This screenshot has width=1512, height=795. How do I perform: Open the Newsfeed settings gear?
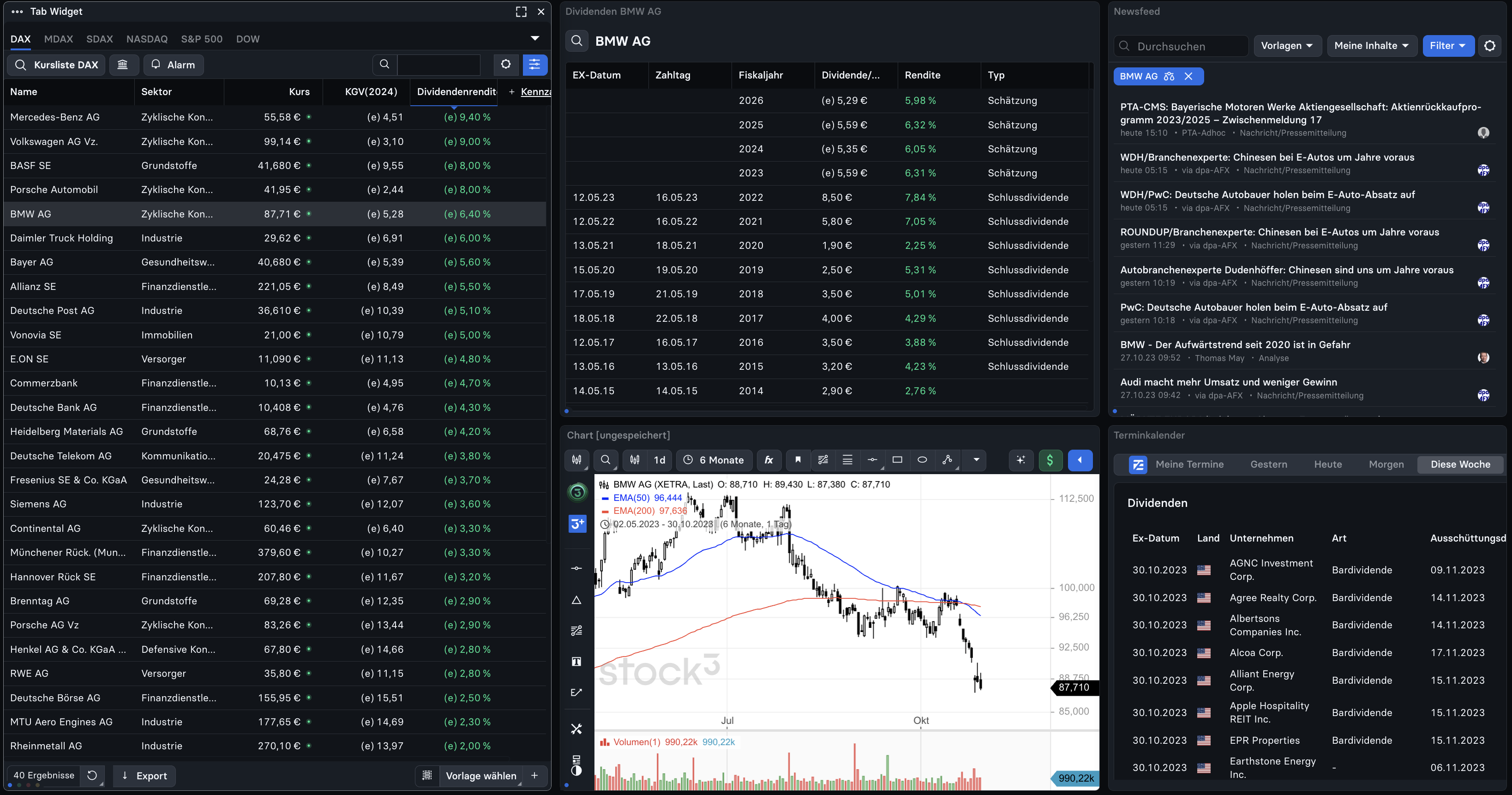[x=1489, y=46]
